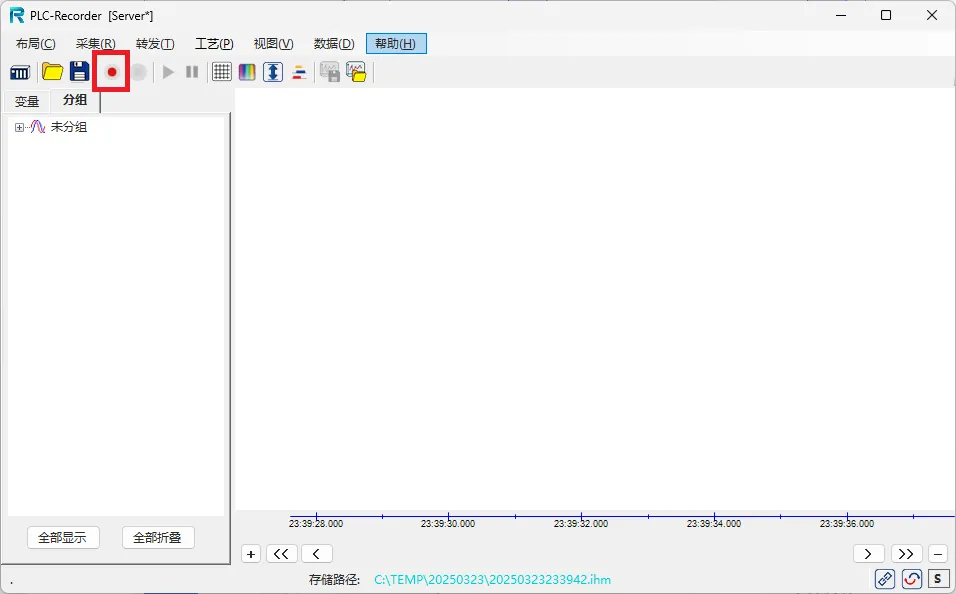Click the save chart image icon
This screenshot has width=956, height=594.
330,72
